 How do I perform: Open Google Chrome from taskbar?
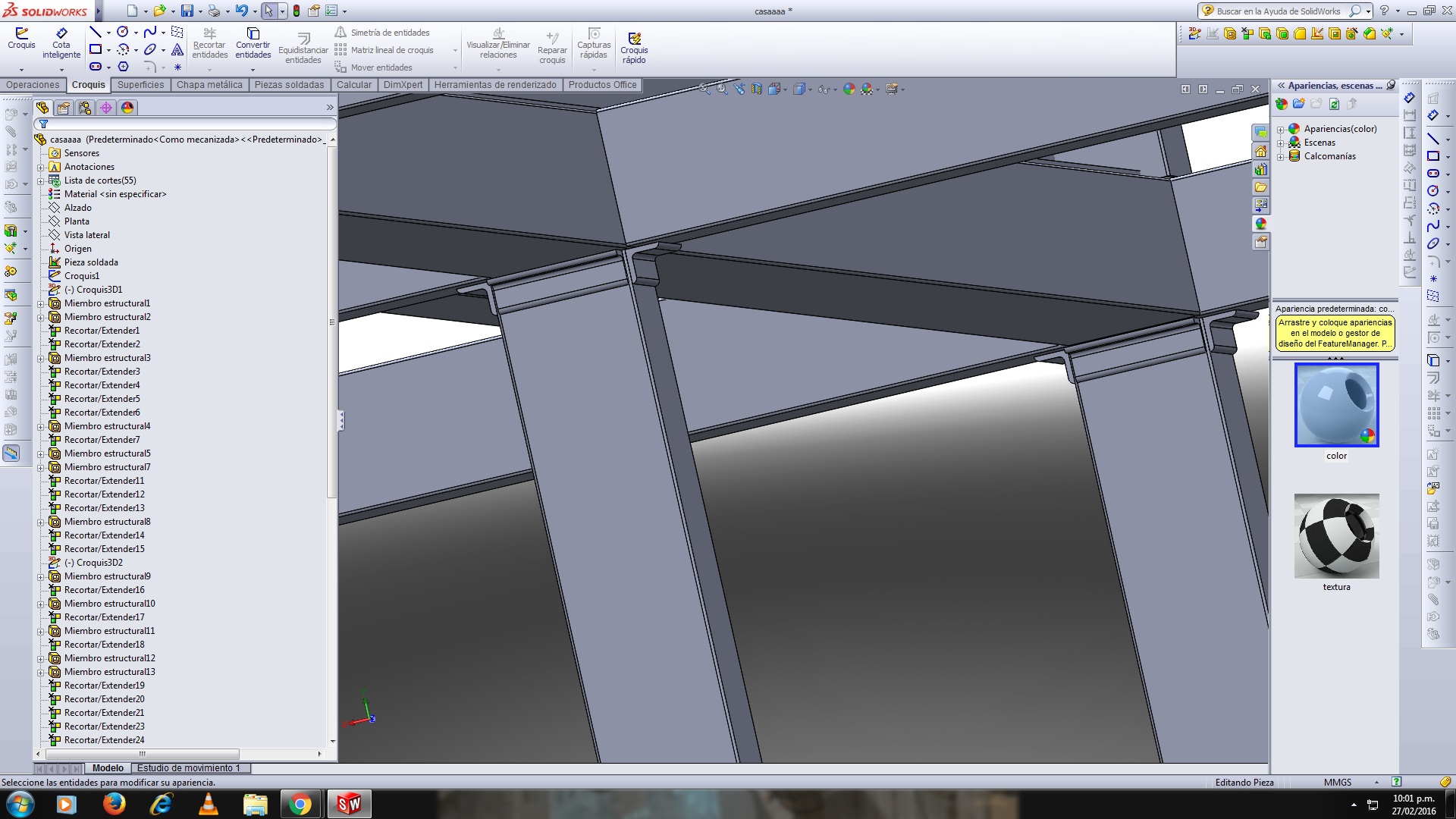[300, 804]
